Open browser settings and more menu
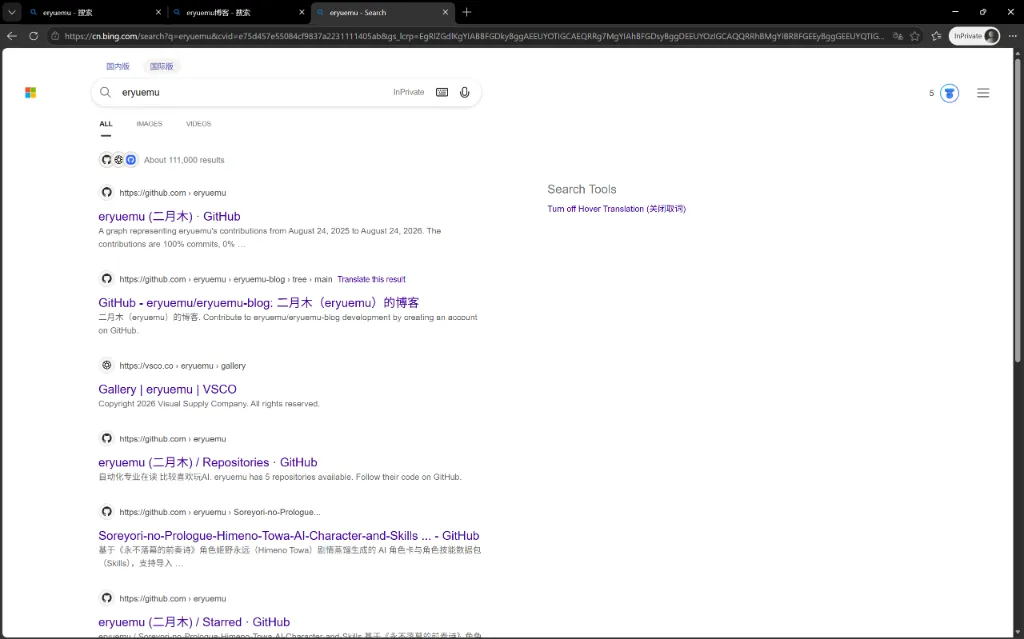The width and height of the screenshot is (1024, 639). (1012, 36)
